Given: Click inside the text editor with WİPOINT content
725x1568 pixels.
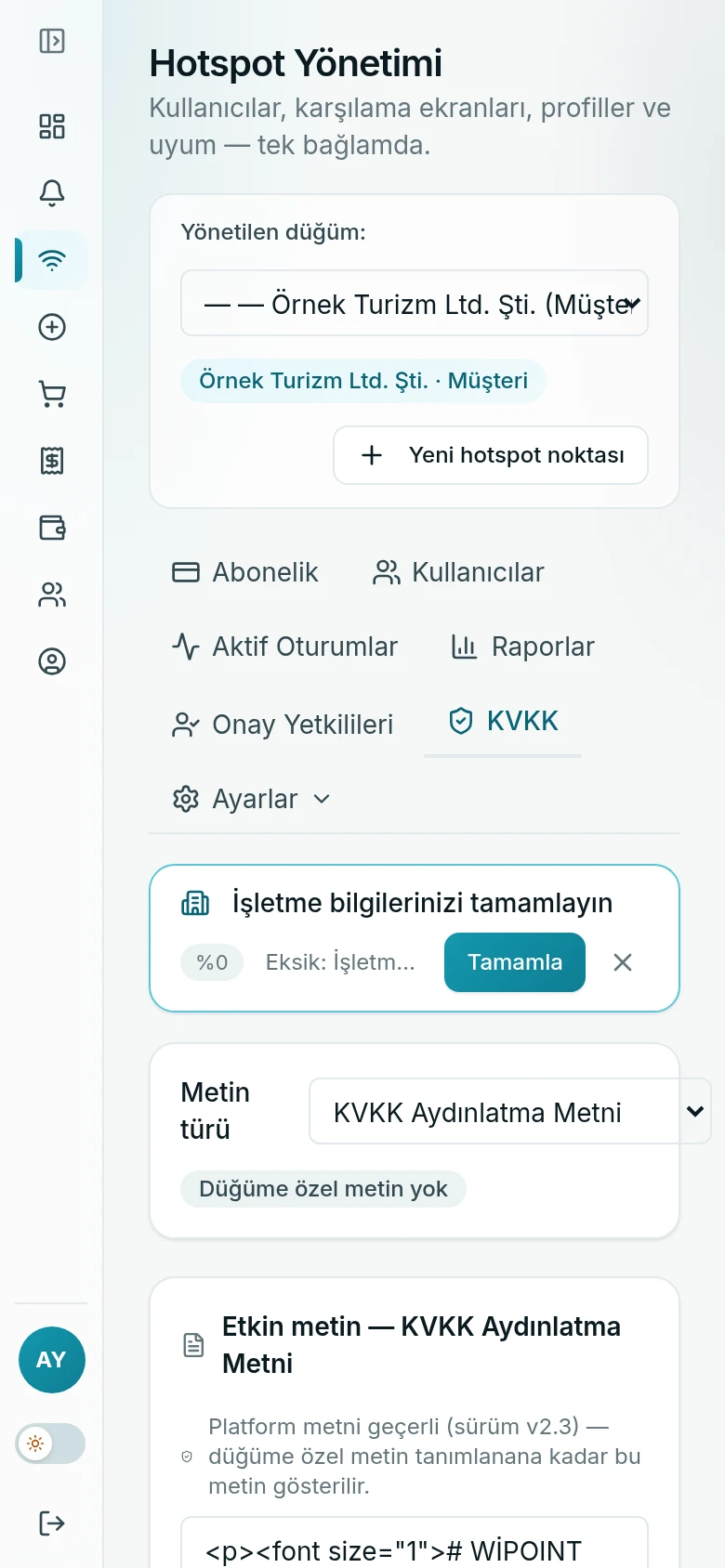Looking at the screenshot, I should click(415, 1542).
